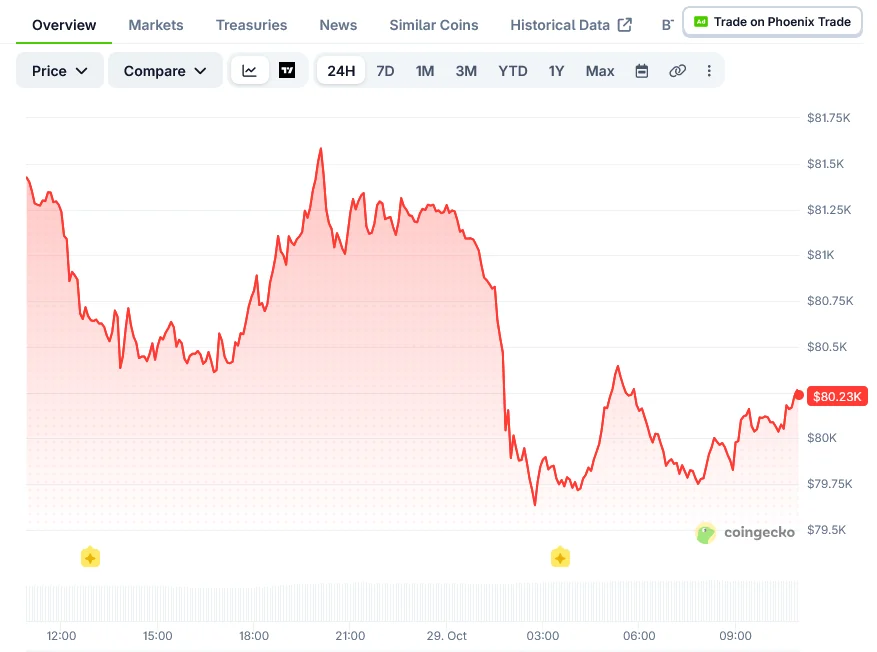The image size is (877, 652).
Task: Click the 21:00 time axis label
Action: (350, 636)
